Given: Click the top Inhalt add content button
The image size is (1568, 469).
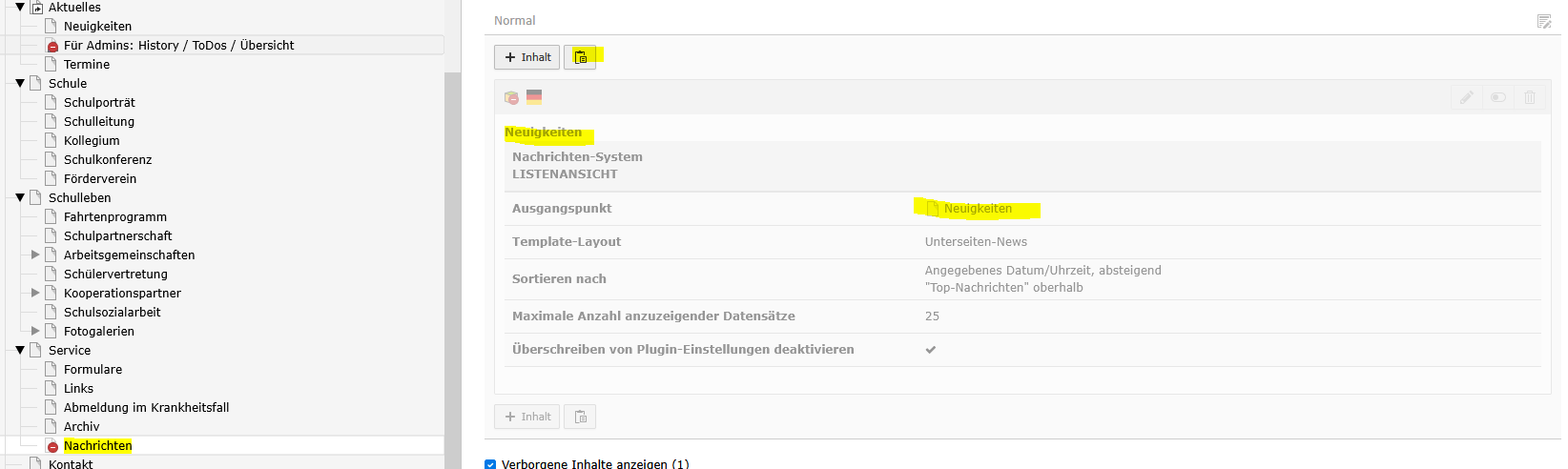Looking at the screenshot, I should (527, 57).
